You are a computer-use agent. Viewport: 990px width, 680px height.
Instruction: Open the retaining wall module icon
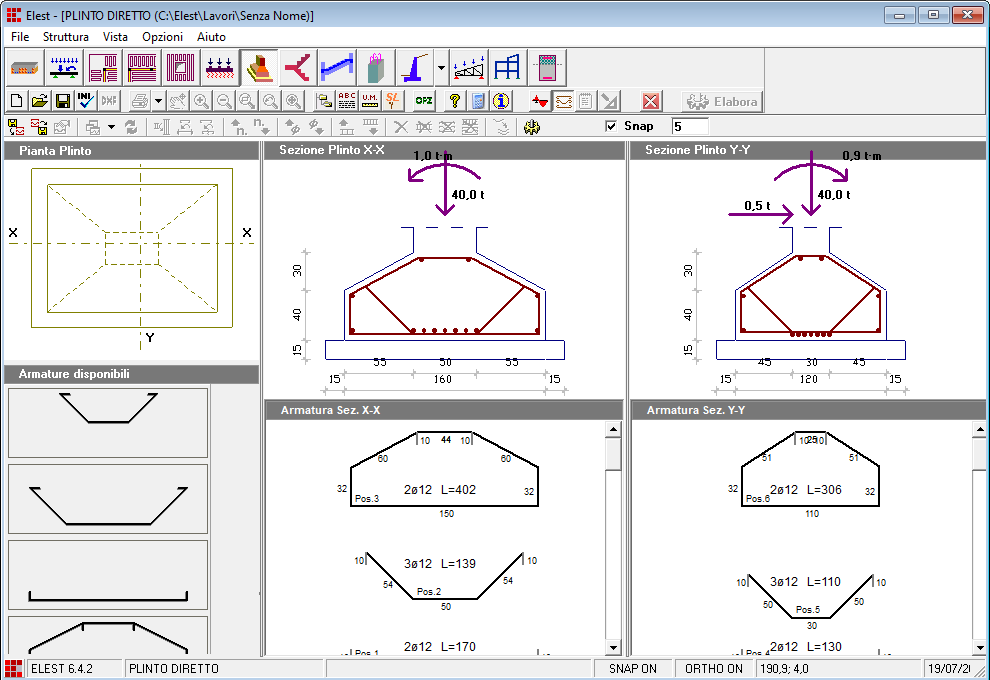pos(416,68)
